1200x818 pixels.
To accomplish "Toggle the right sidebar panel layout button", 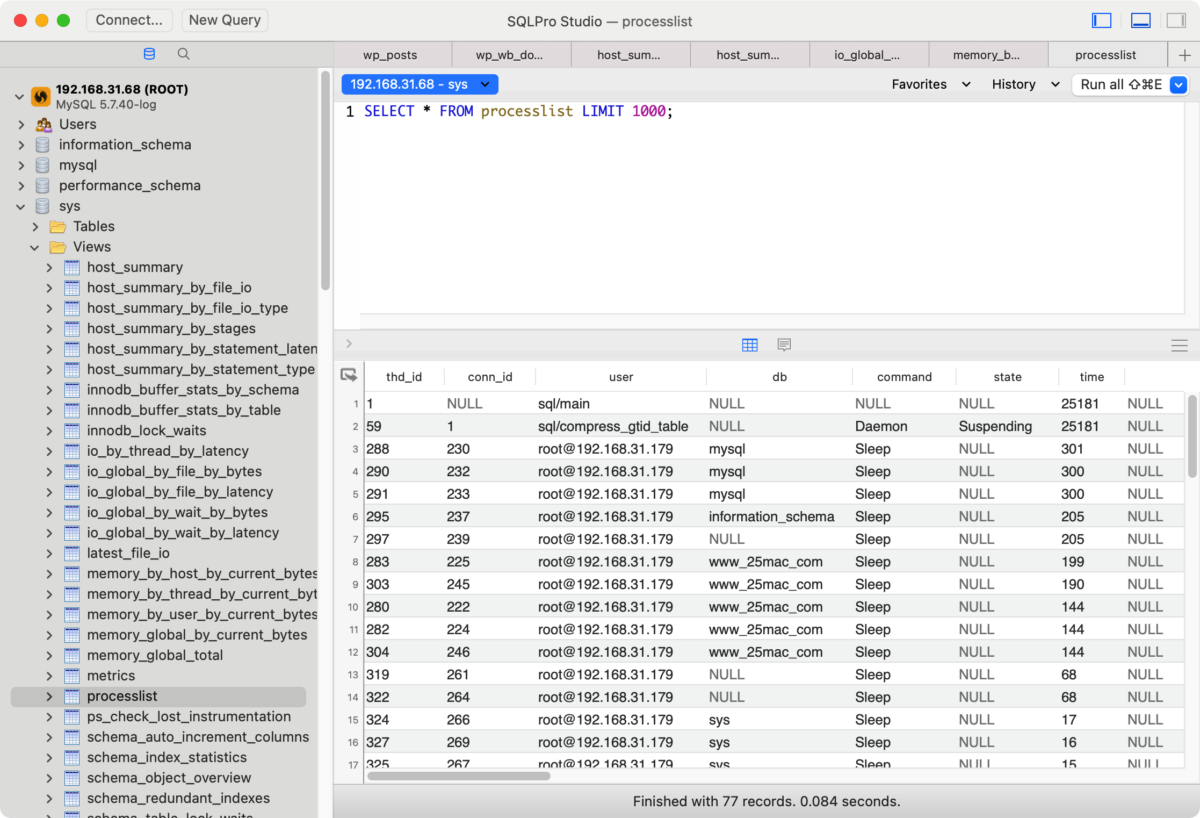I will point(1176,20).
